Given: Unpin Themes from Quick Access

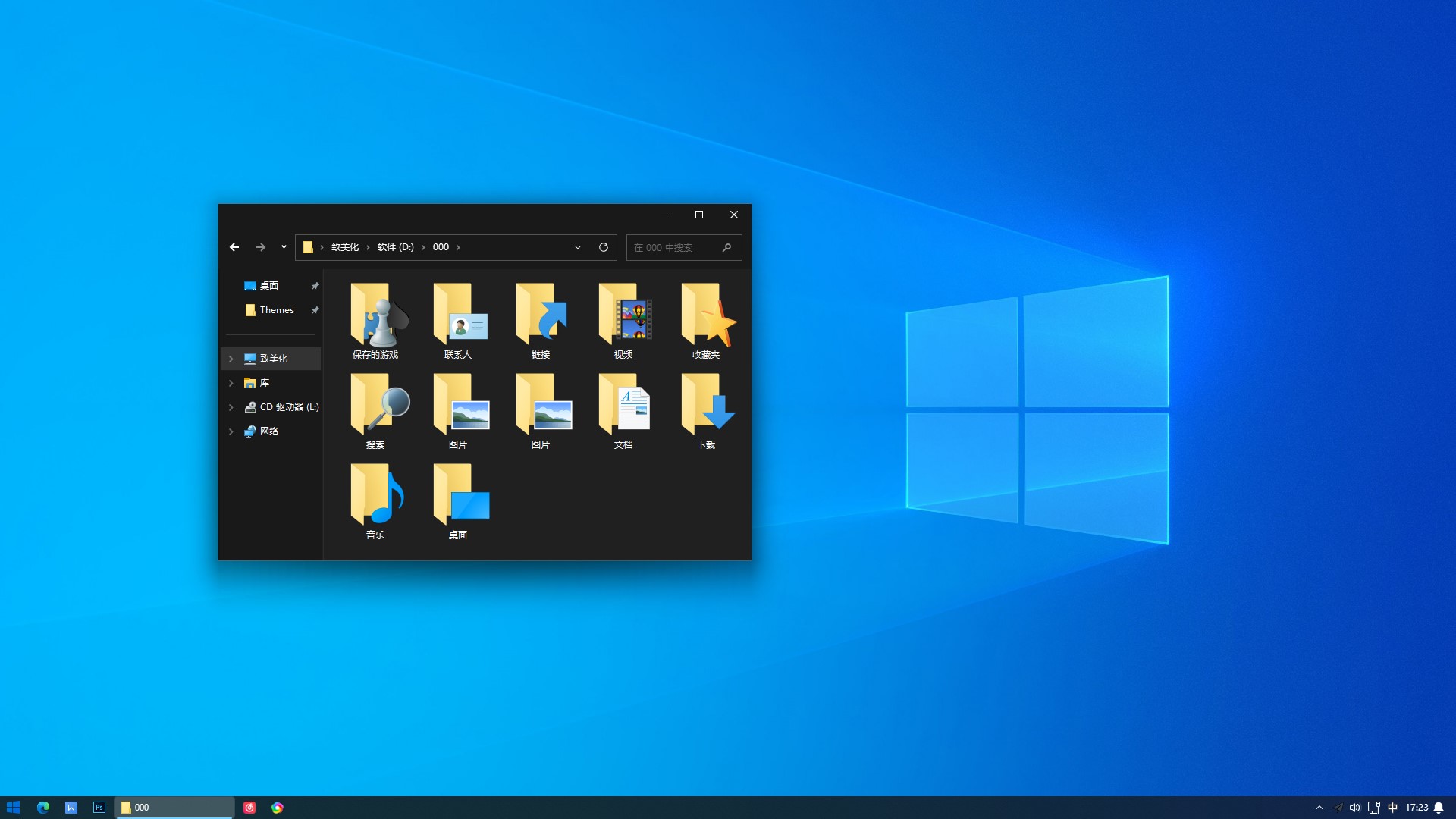Looking at the screenshot, I should (315, 309).
